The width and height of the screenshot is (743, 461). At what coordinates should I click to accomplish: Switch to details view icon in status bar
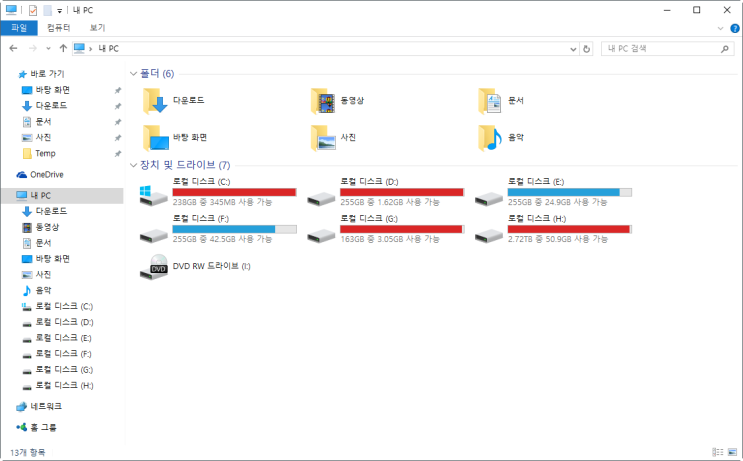[718, 452]
